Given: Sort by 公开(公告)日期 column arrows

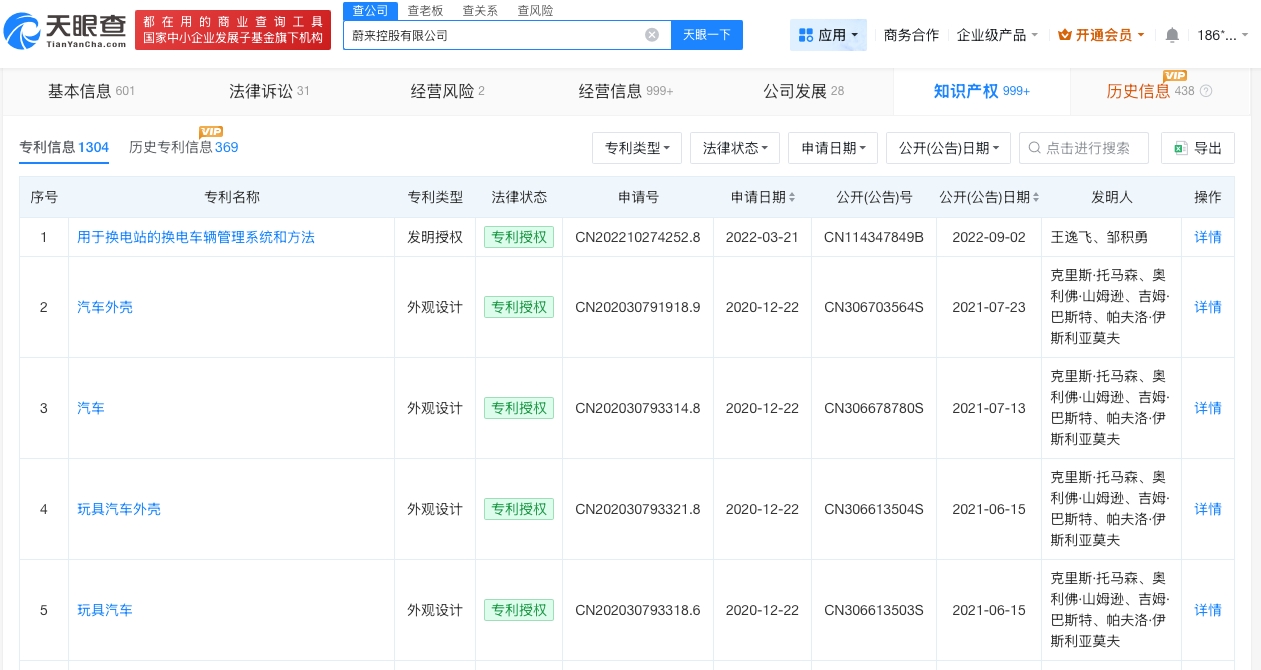Looking at the screenshot, I should tap(1036, 198).
